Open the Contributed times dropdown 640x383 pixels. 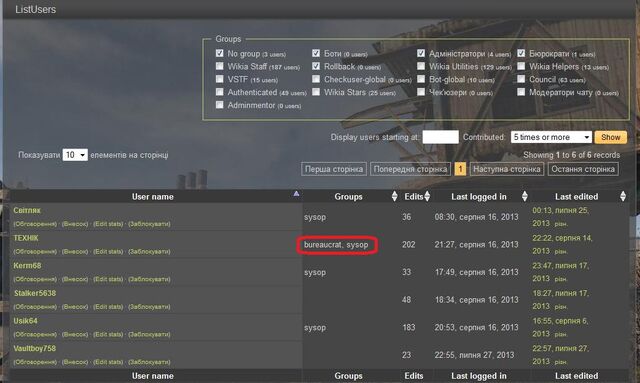tap(551, 137)
